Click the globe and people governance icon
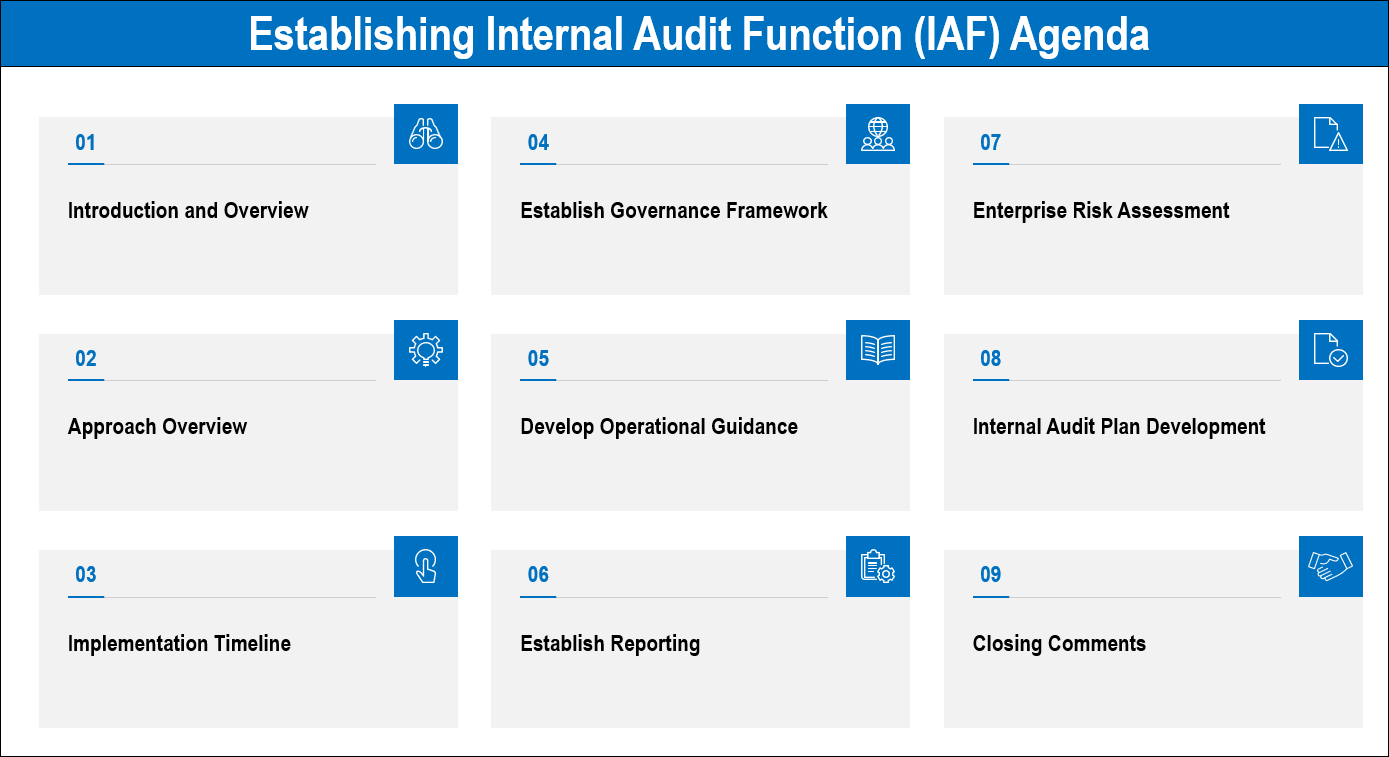The height and width of the screenshot is (757, 1389). (x=878, y=134)
